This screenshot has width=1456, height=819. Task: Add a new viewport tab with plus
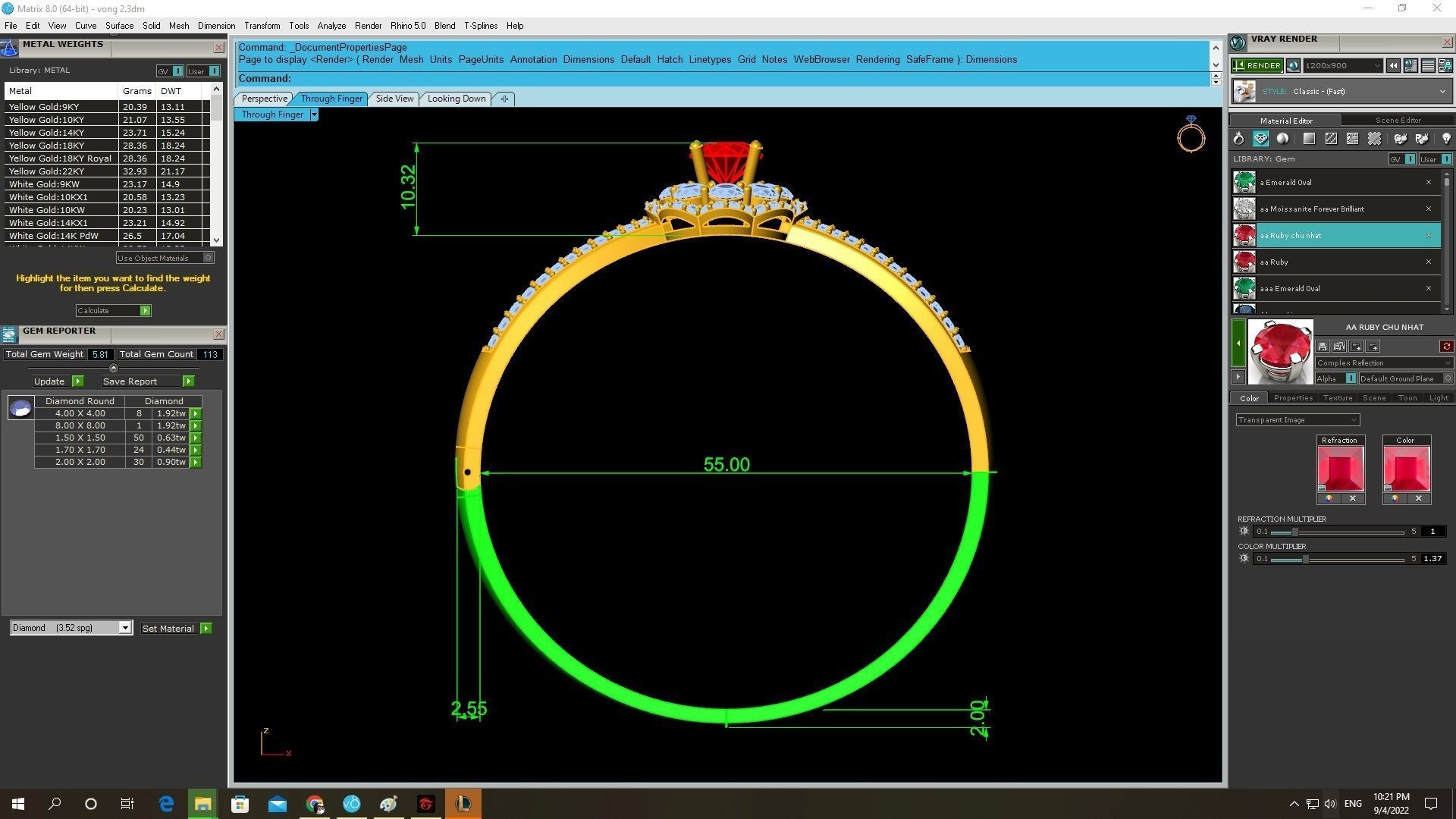tap(504, 99)
